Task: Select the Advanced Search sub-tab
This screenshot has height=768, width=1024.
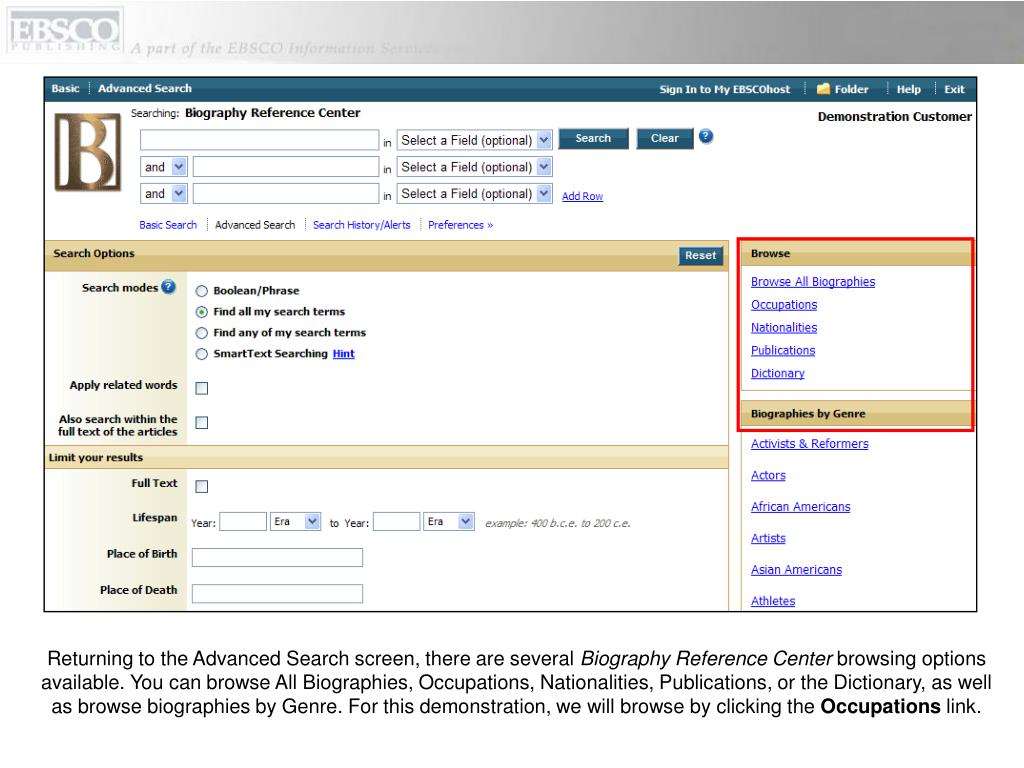Action: pos(255,225)
